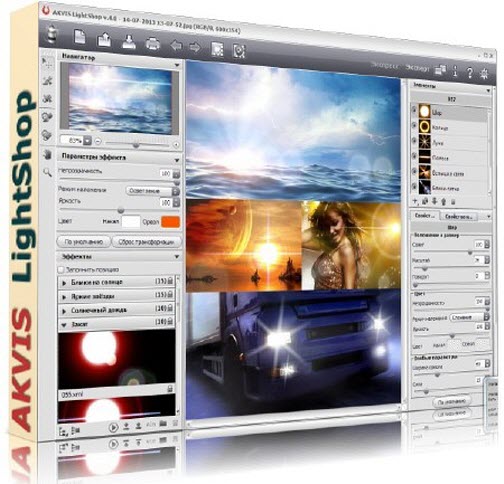Click the save image download-arrow icon
The width and height of the screenshot is (504, 484).
129,42
